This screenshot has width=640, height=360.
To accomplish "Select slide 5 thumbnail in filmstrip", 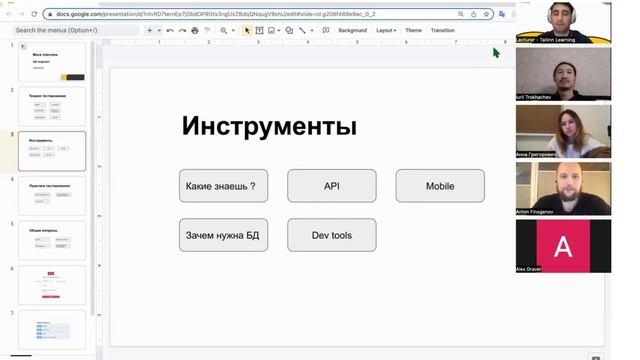I will pos(52,240).
